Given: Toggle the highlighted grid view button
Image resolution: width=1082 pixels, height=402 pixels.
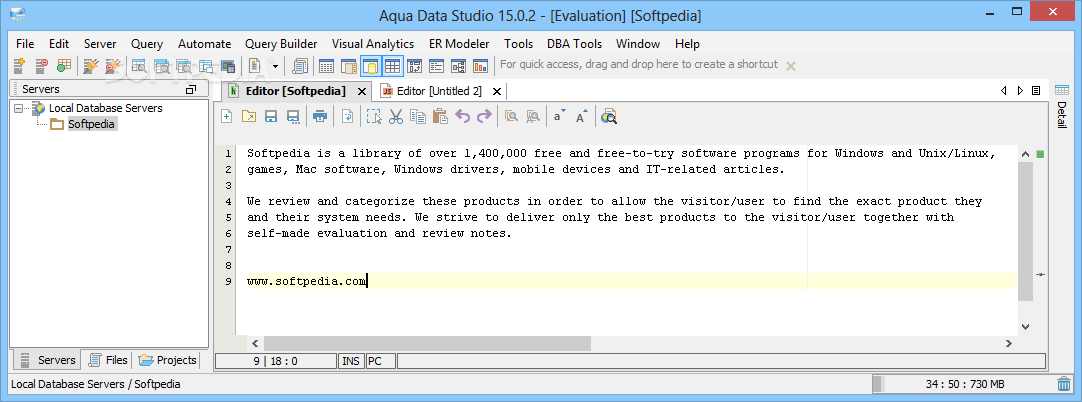Looking at the screenshot, I should tap(393, 66).
